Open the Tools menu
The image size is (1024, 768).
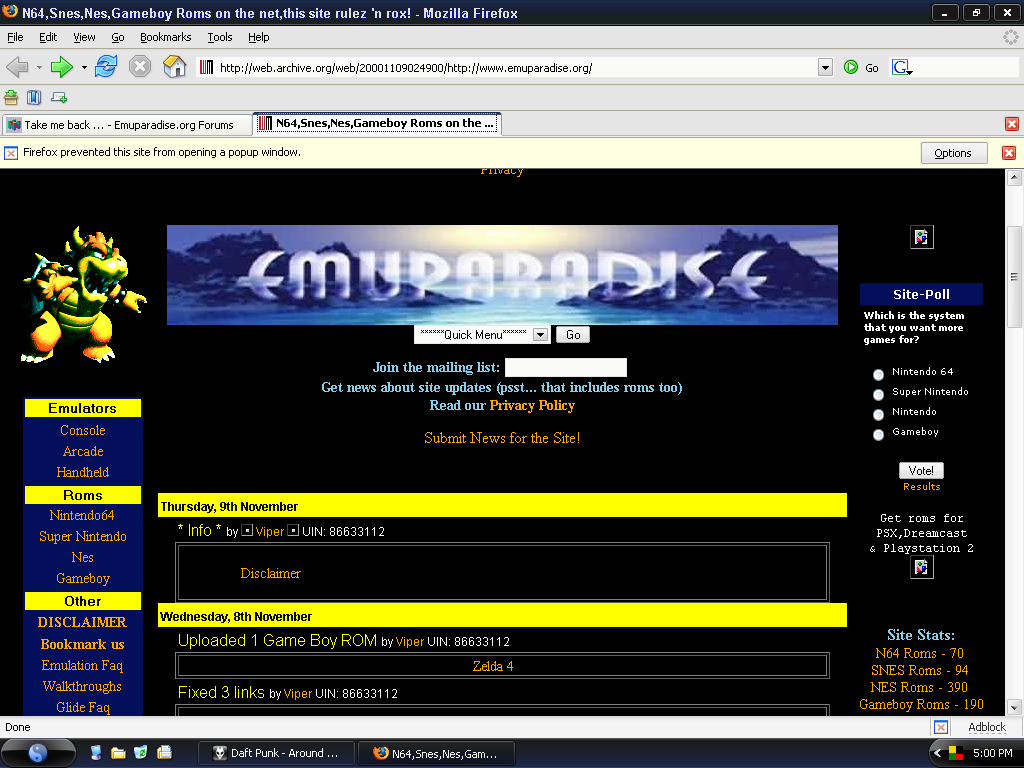tap(220, 37)
